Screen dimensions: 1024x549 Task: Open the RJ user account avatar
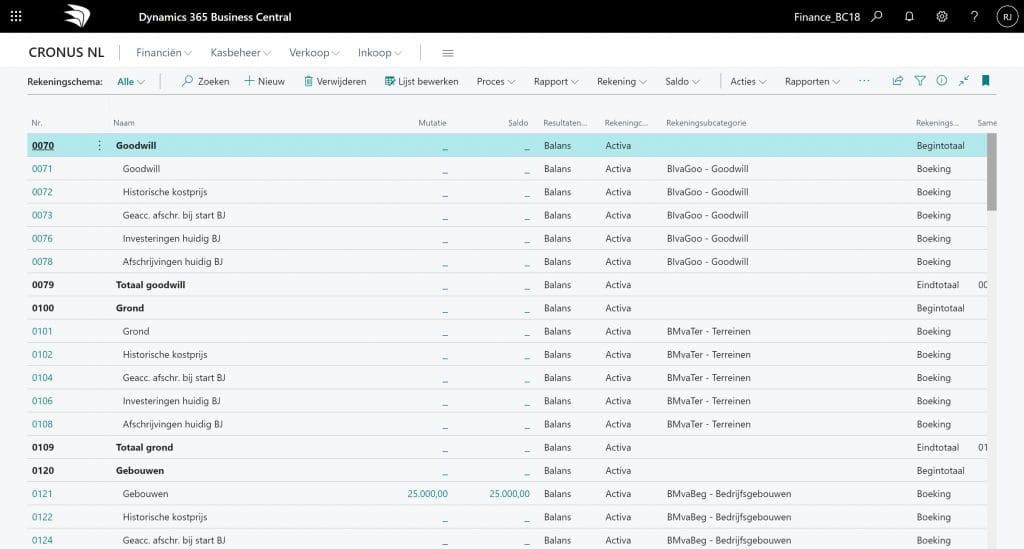coord(1006,17)
